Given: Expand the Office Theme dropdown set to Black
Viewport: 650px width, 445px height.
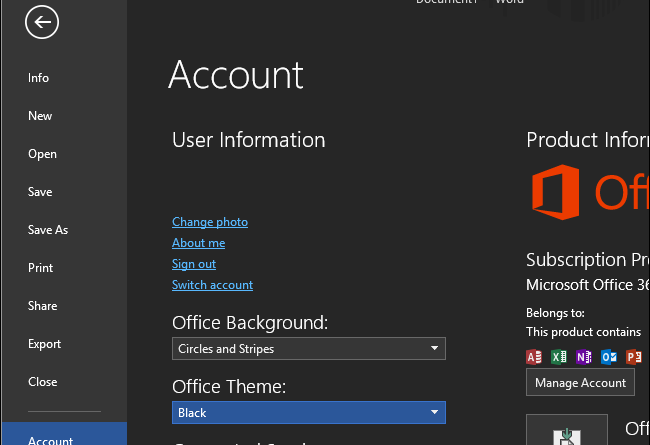Looking at the screenshot, I should 308,412.
